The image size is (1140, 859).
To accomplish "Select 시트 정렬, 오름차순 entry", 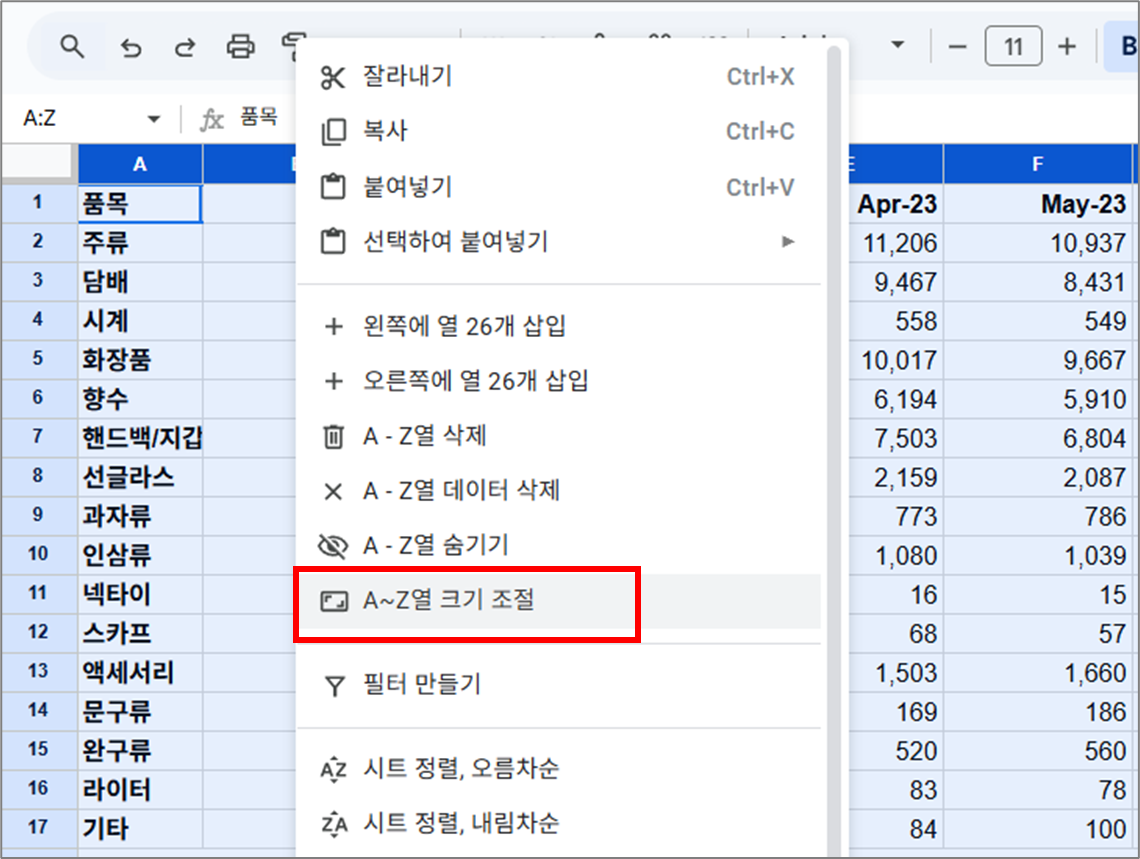I will (558, 769).
